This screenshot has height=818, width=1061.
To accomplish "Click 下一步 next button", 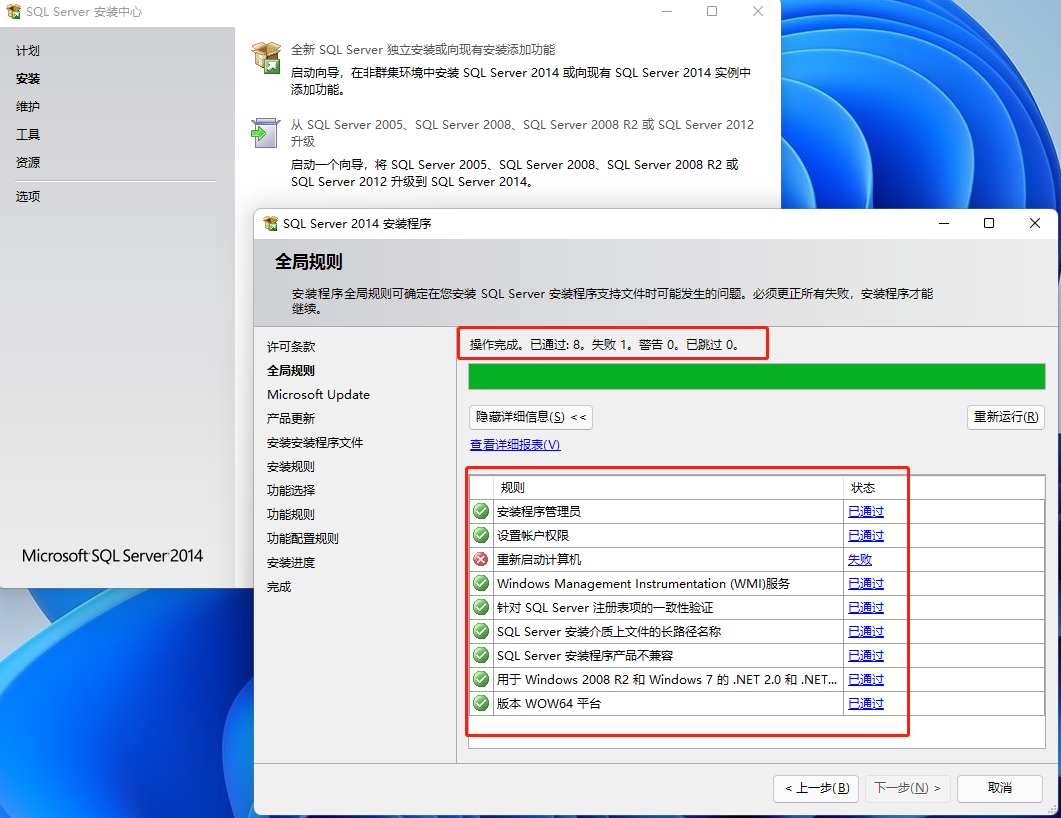I will pos(908,788).
